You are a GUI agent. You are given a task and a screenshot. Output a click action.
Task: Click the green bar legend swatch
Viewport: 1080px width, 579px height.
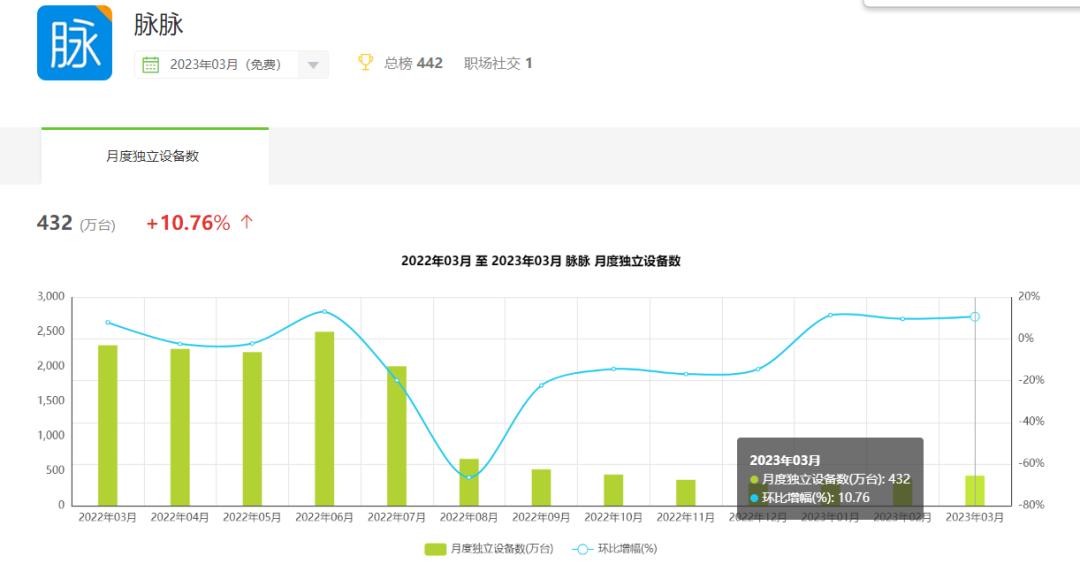[x=437, y=548]
